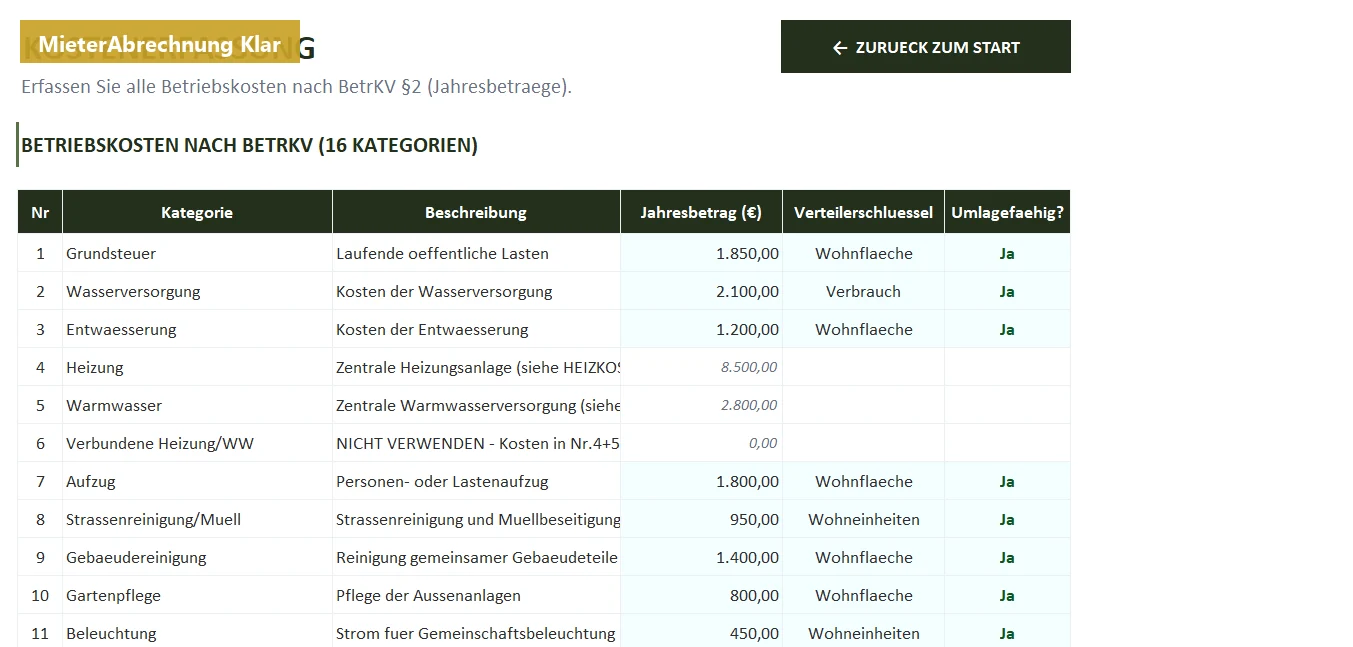Click the Entwaesserung category cell

[x=197, y=329]
